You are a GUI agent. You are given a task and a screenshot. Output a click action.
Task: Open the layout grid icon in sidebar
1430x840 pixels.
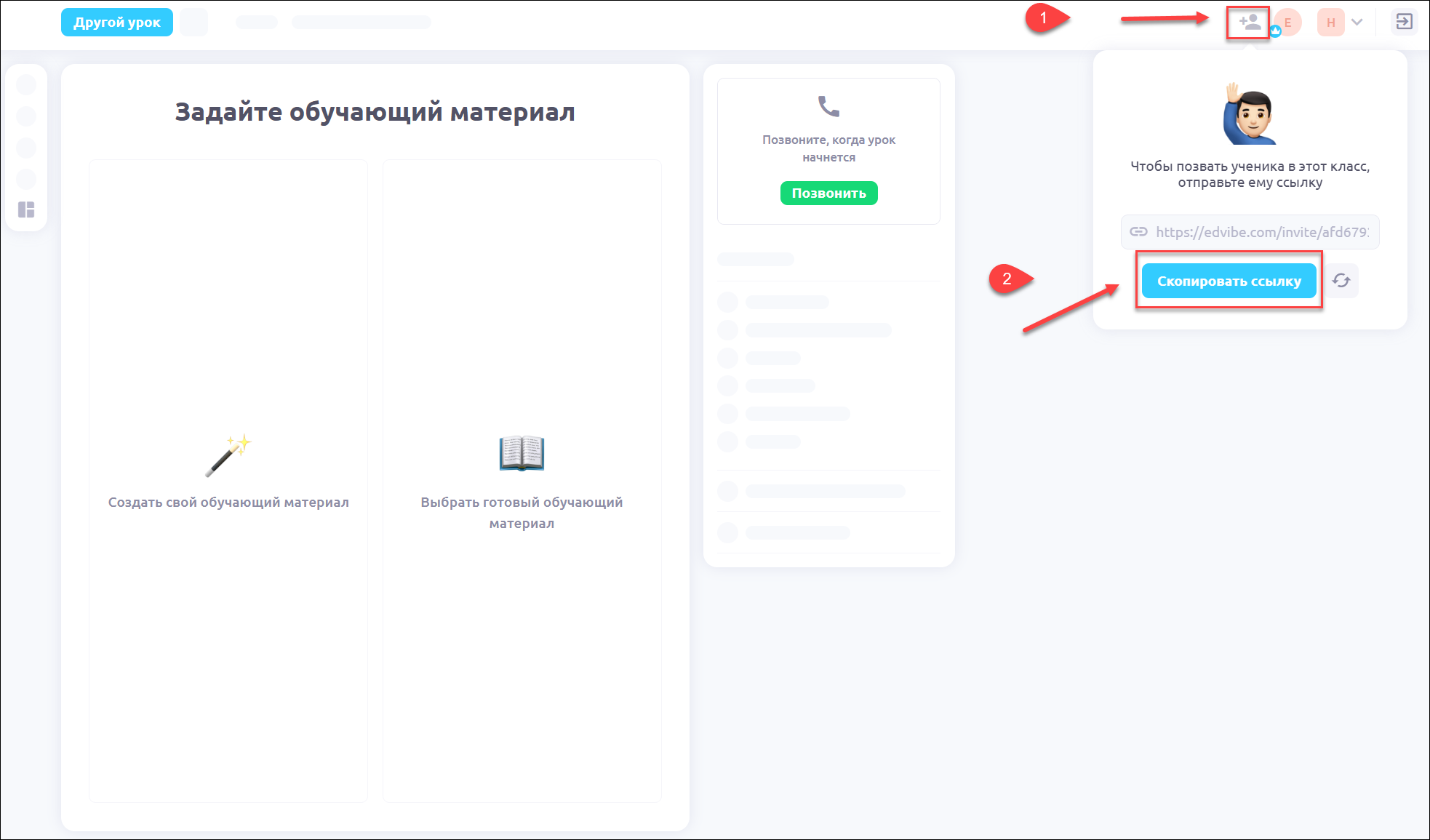[x=26, y=210]
